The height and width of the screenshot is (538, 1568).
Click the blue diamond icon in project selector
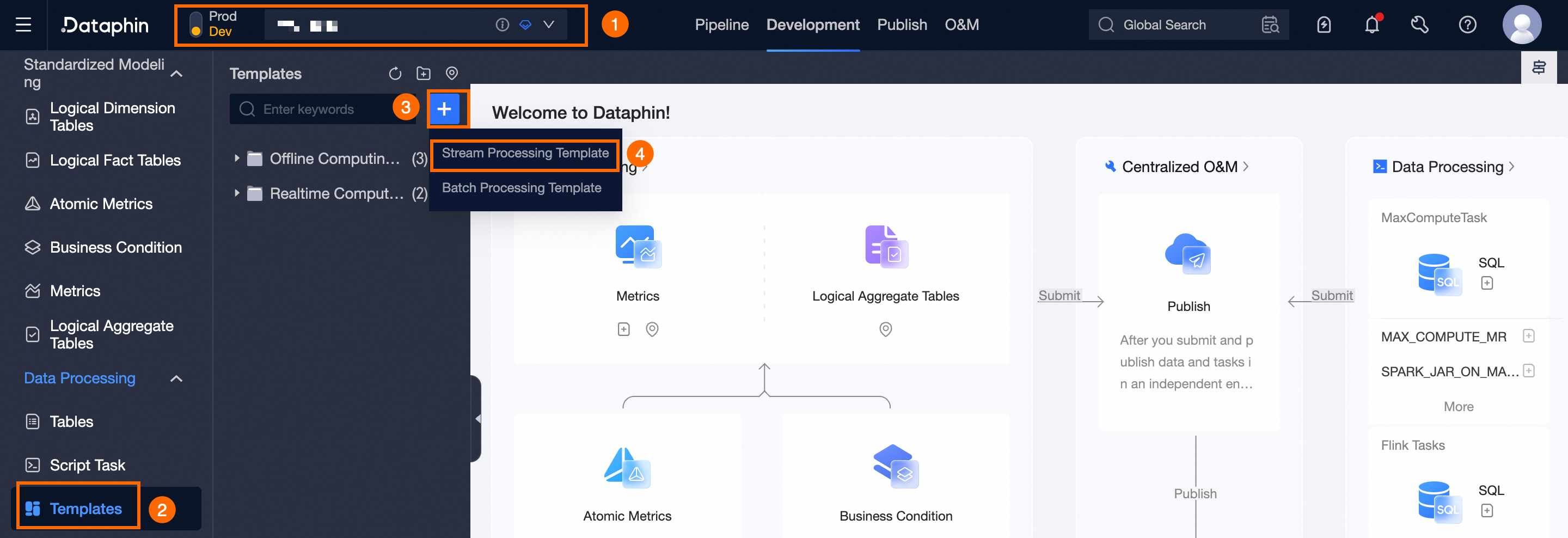(x=525, y=25)
